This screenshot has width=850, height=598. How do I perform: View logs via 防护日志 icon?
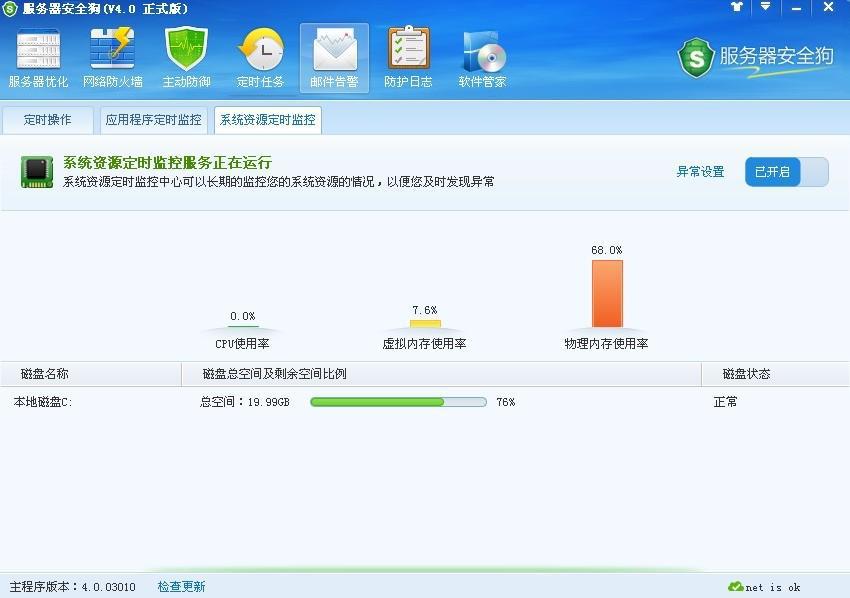(407, 55)
